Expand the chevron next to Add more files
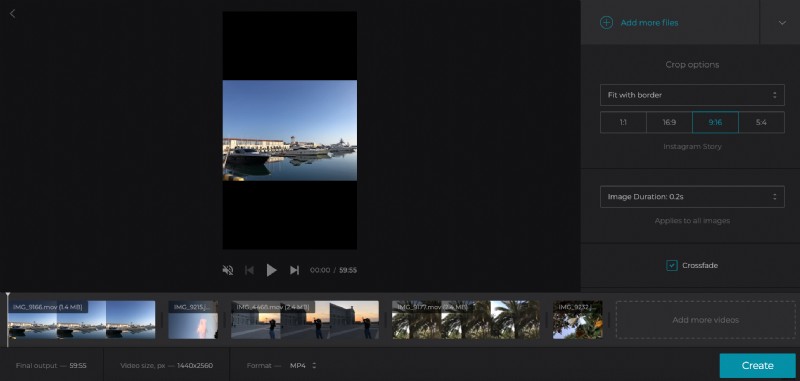The image size is (800, 381). pos(782,23)
